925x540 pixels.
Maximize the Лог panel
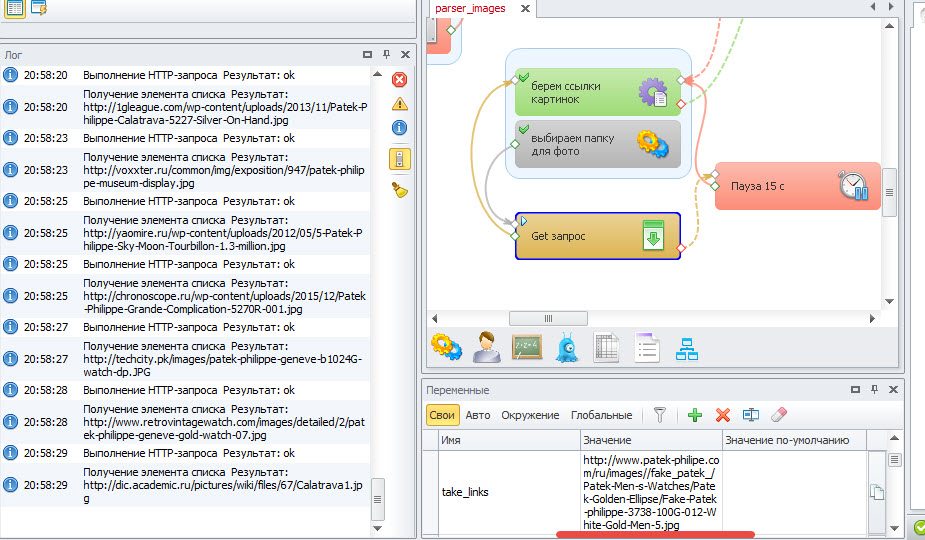point(368,54)
